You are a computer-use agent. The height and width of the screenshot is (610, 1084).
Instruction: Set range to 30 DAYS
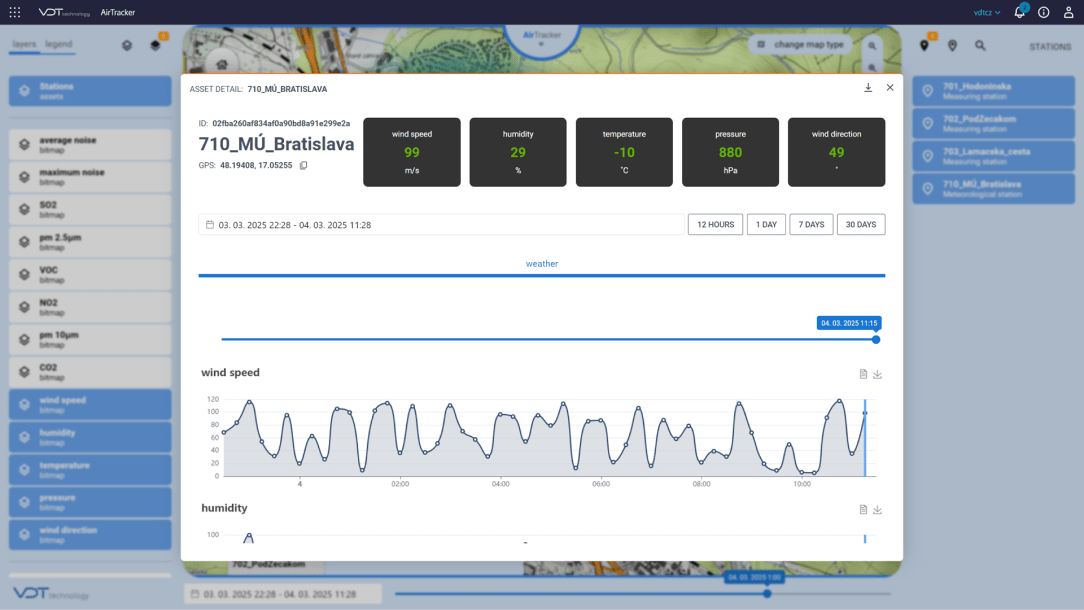coord(861,225)
